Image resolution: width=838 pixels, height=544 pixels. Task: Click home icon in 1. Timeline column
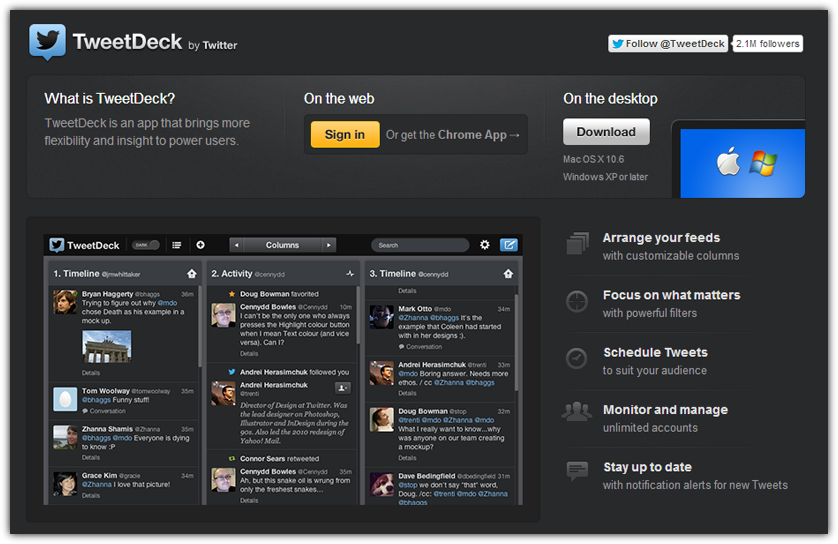[192, 274]
